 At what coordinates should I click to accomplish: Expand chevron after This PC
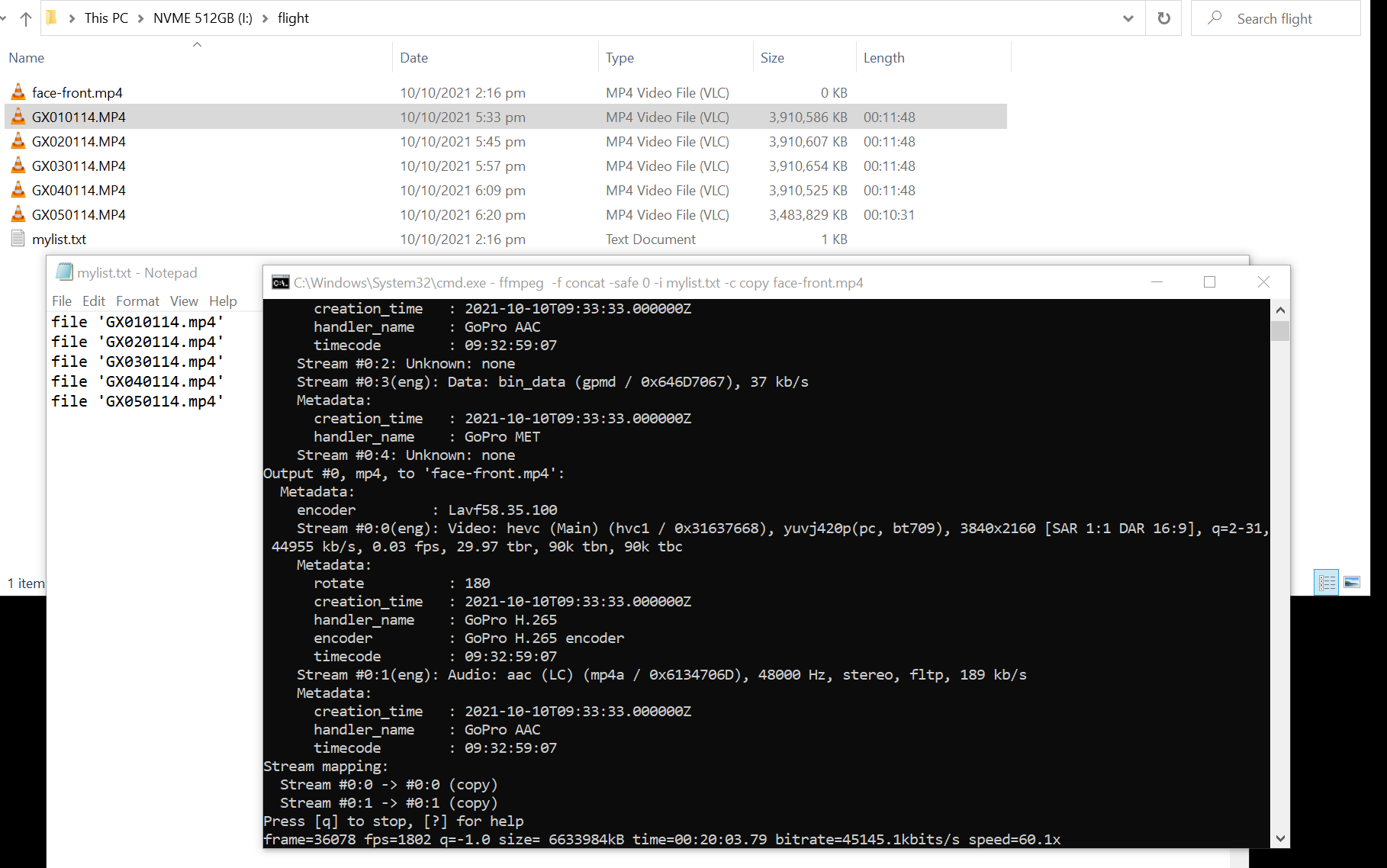[140, 18]
